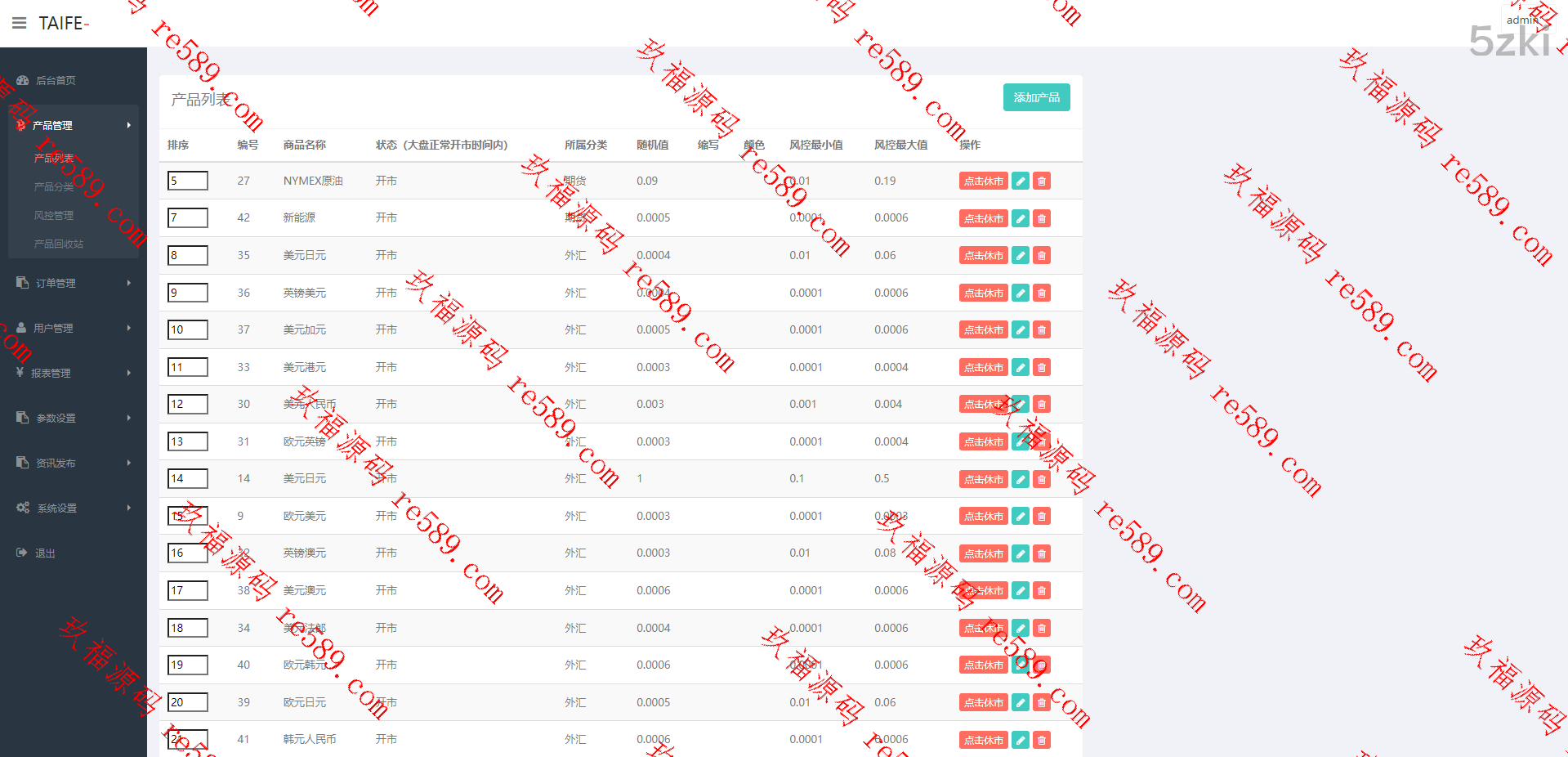The width and height of the screenshot is (1568, 757).
Task: Click the hamburger menu icon beside TAIFE
Action: (x=19, y=23)
